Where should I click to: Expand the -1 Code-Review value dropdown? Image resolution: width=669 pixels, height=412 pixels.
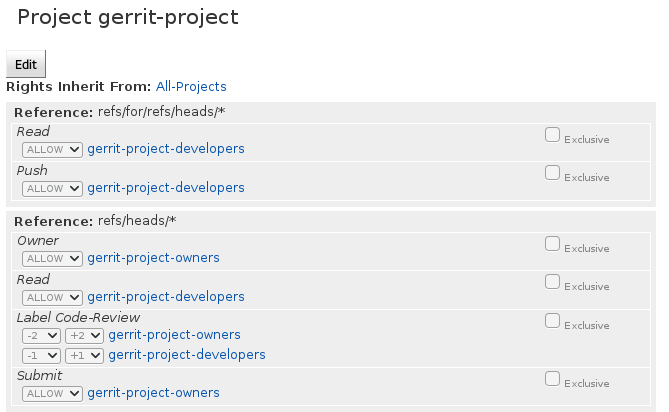pyautogui.click(x=41, y=355)
